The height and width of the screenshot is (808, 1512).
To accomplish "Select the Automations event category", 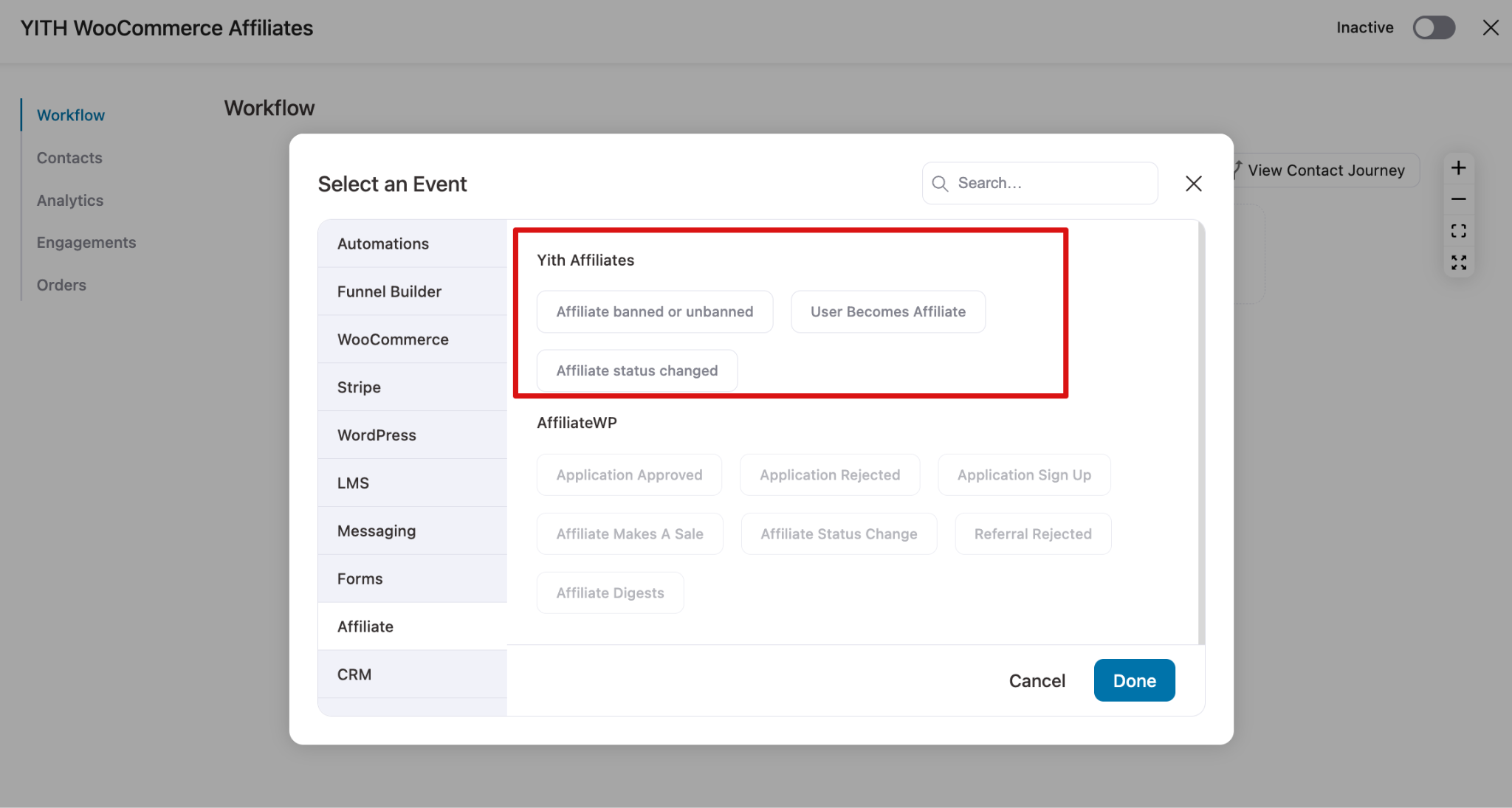I will [x=412, y=244].
